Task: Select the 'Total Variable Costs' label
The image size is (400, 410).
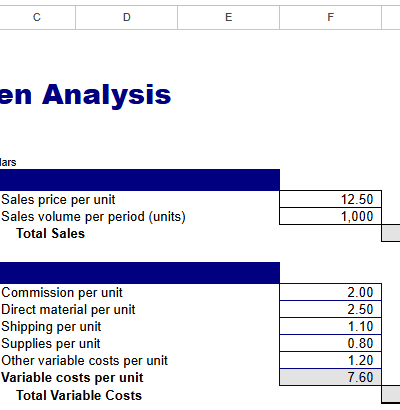Action: pos(79,395)
